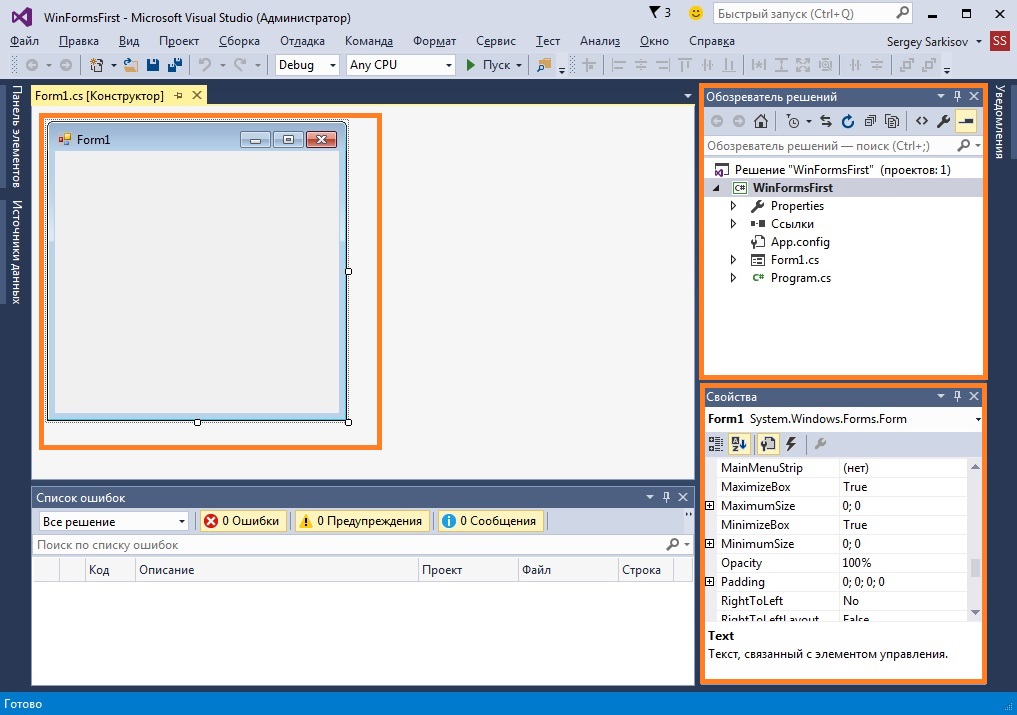The height and width of the screenshot is (715, 1017).
Task: Select the Form1.cs [Конструктор] tab
Action: pyautogui.click(x=99, y=95)
